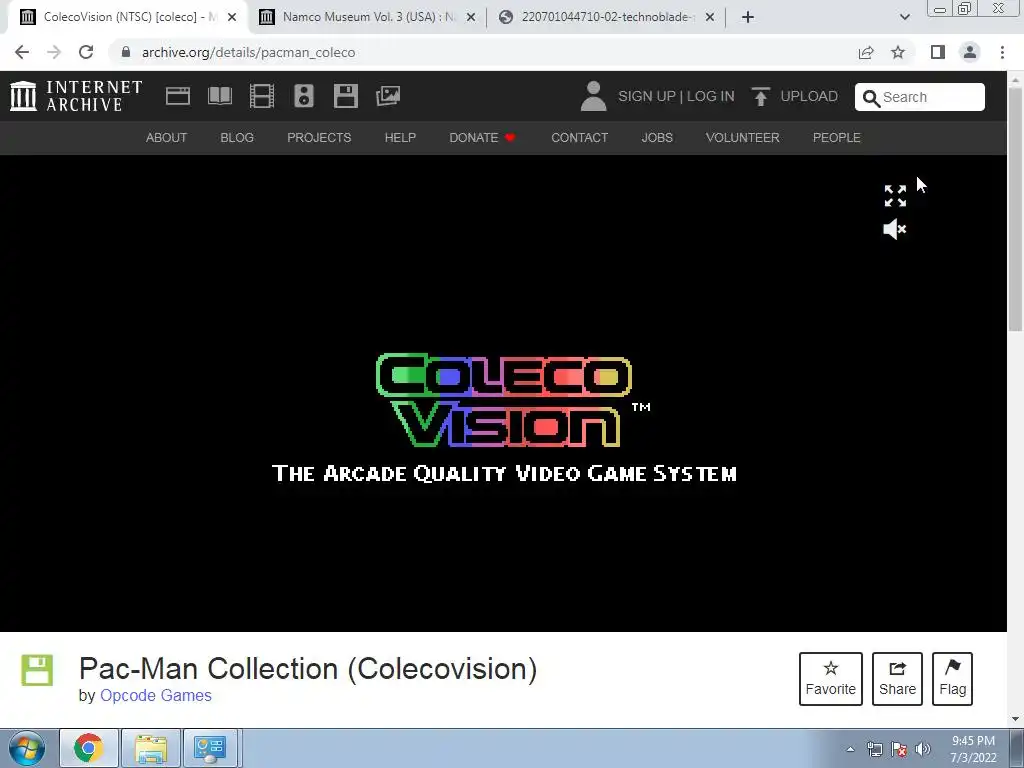Open the JOBS menu item
This screenshot has height=768, width=1024.
point(657,138)
